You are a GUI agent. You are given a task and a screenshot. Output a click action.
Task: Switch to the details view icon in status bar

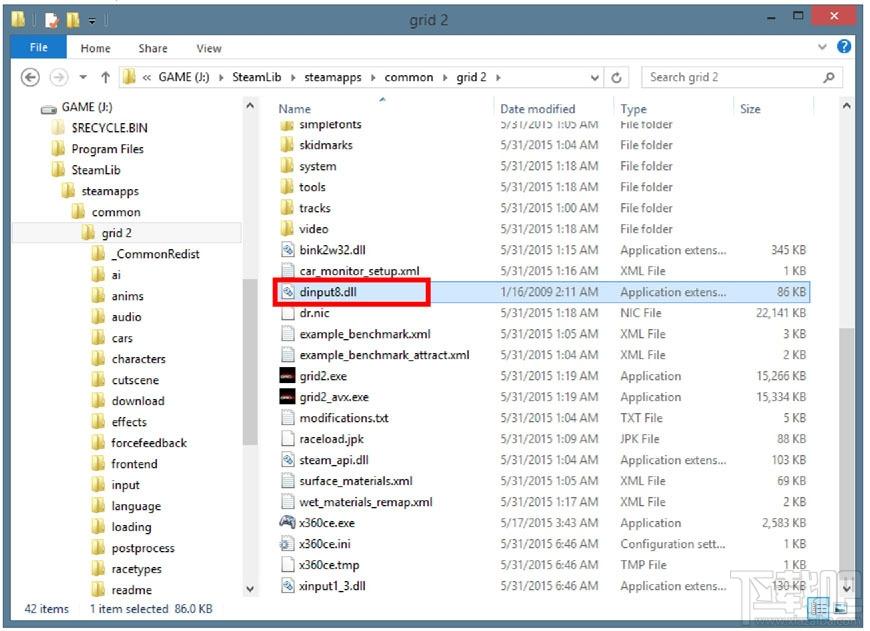pyautogui.click(x=818, y=608)
